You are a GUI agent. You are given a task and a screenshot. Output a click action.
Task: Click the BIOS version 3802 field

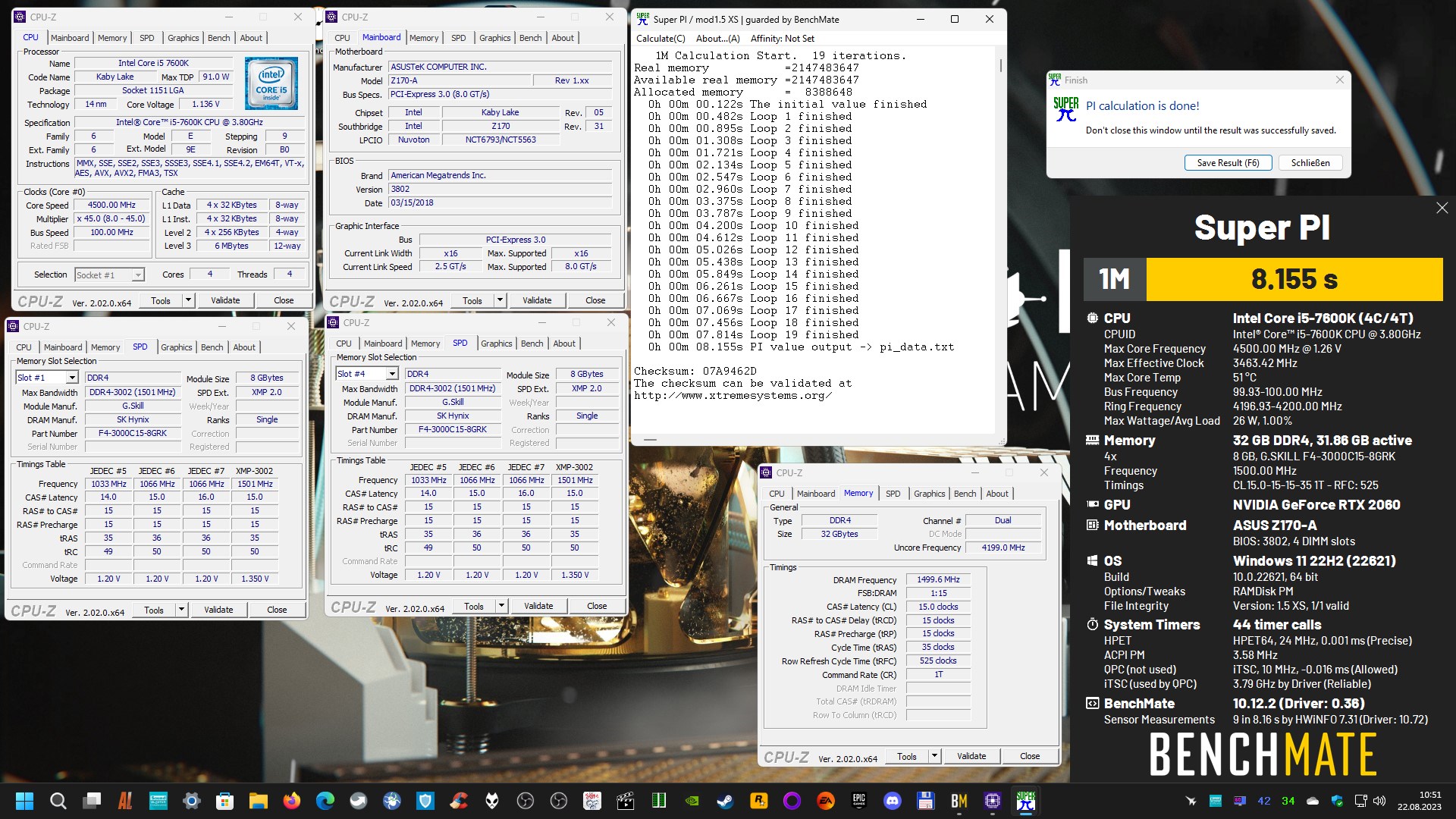click(x=500, y=190)
